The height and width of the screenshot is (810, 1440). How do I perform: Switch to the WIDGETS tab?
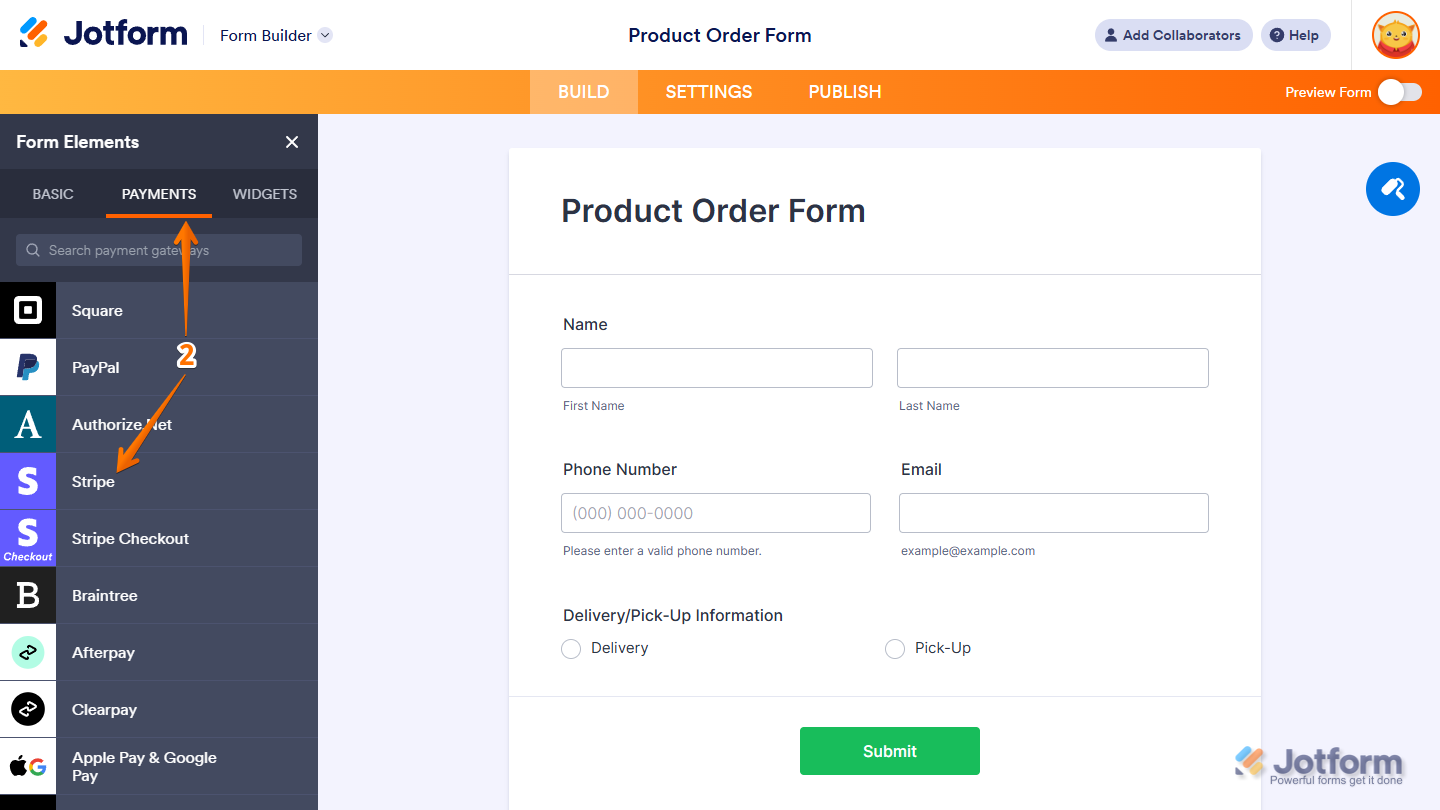tap(264, 194)
